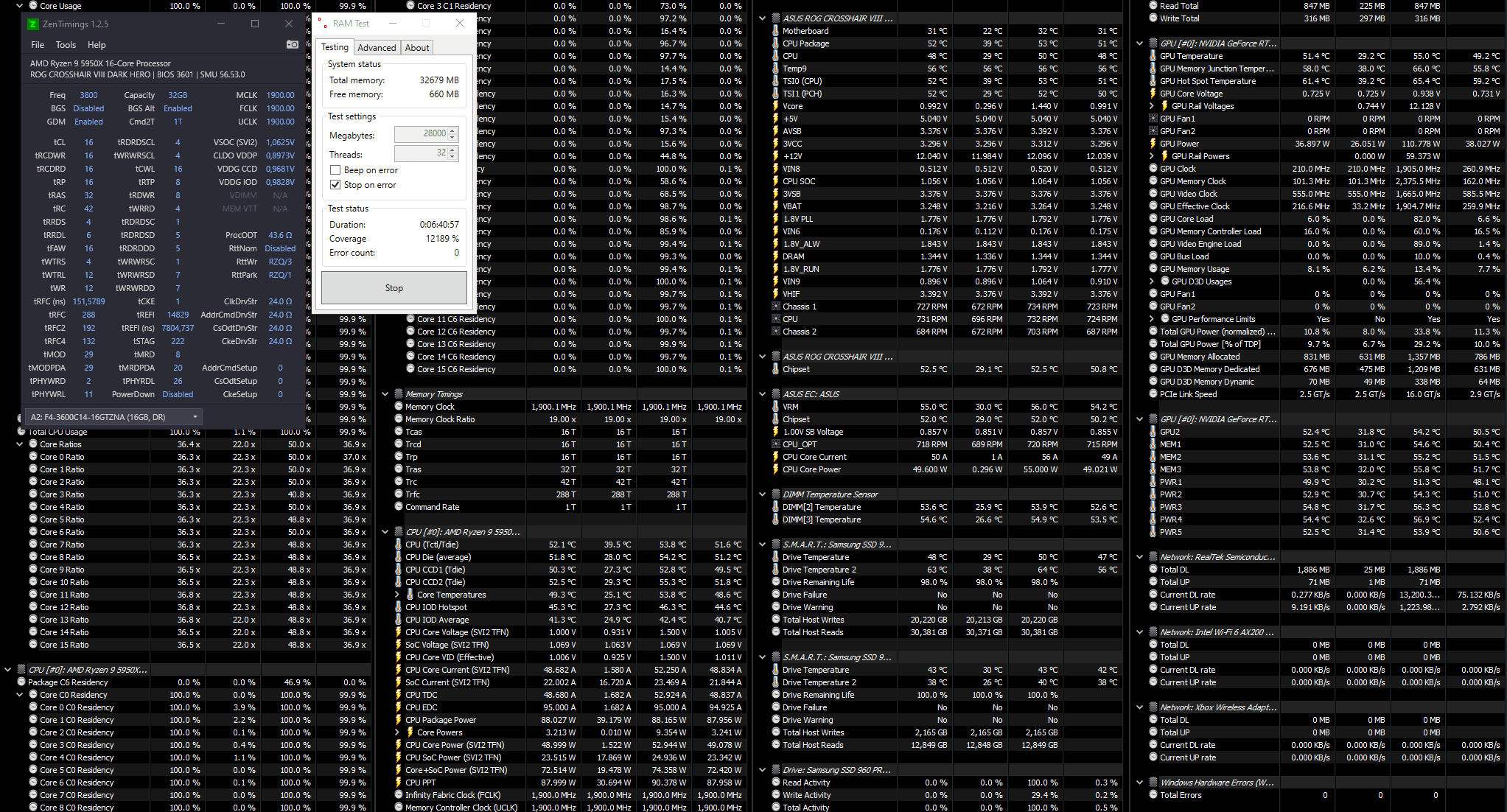Click the Threads increment arrow
Screen dimensions: 1507x812
point(452,150)
